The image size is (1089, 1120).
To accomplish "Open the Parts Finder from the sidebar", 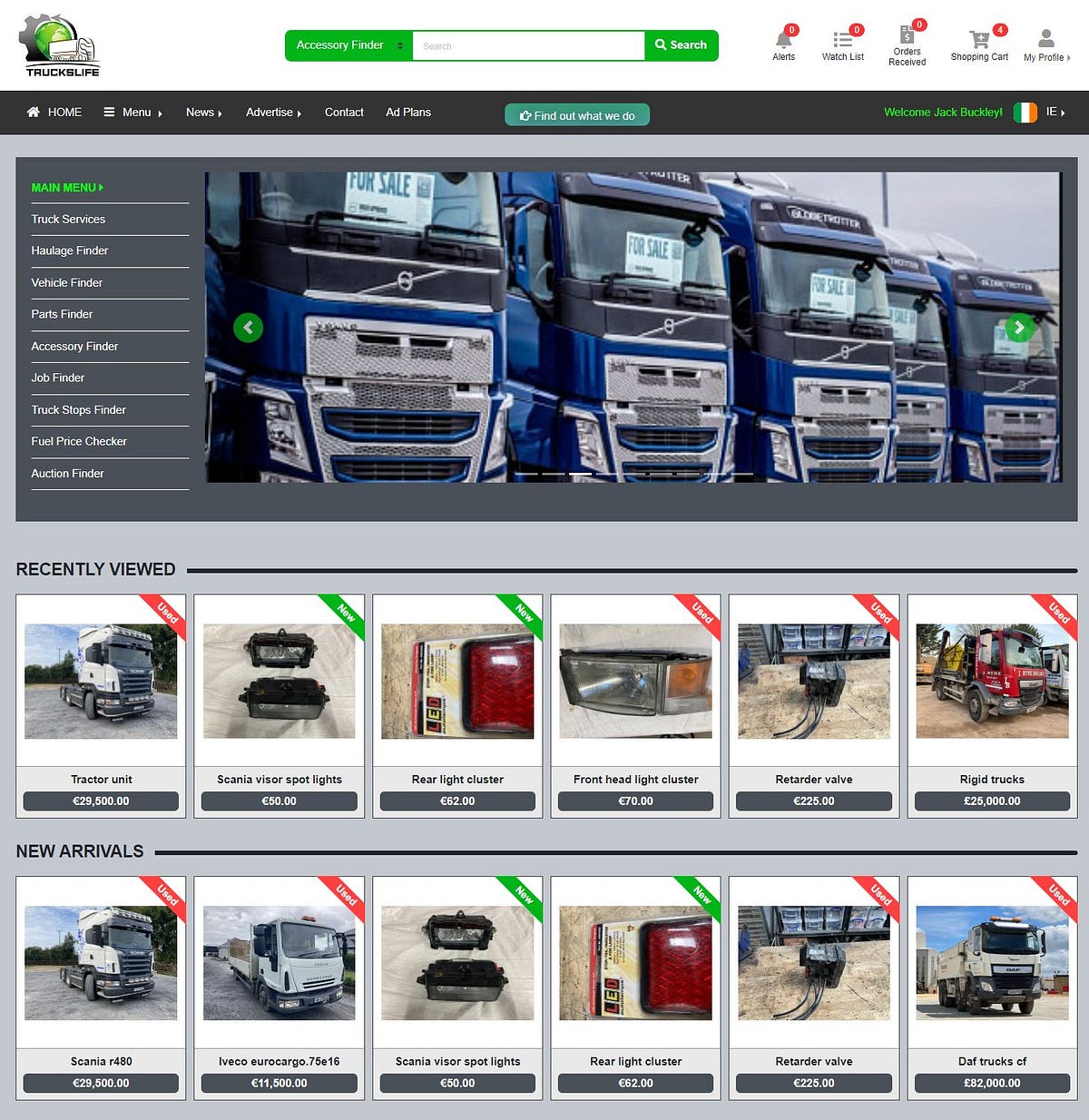I will 62,314.
